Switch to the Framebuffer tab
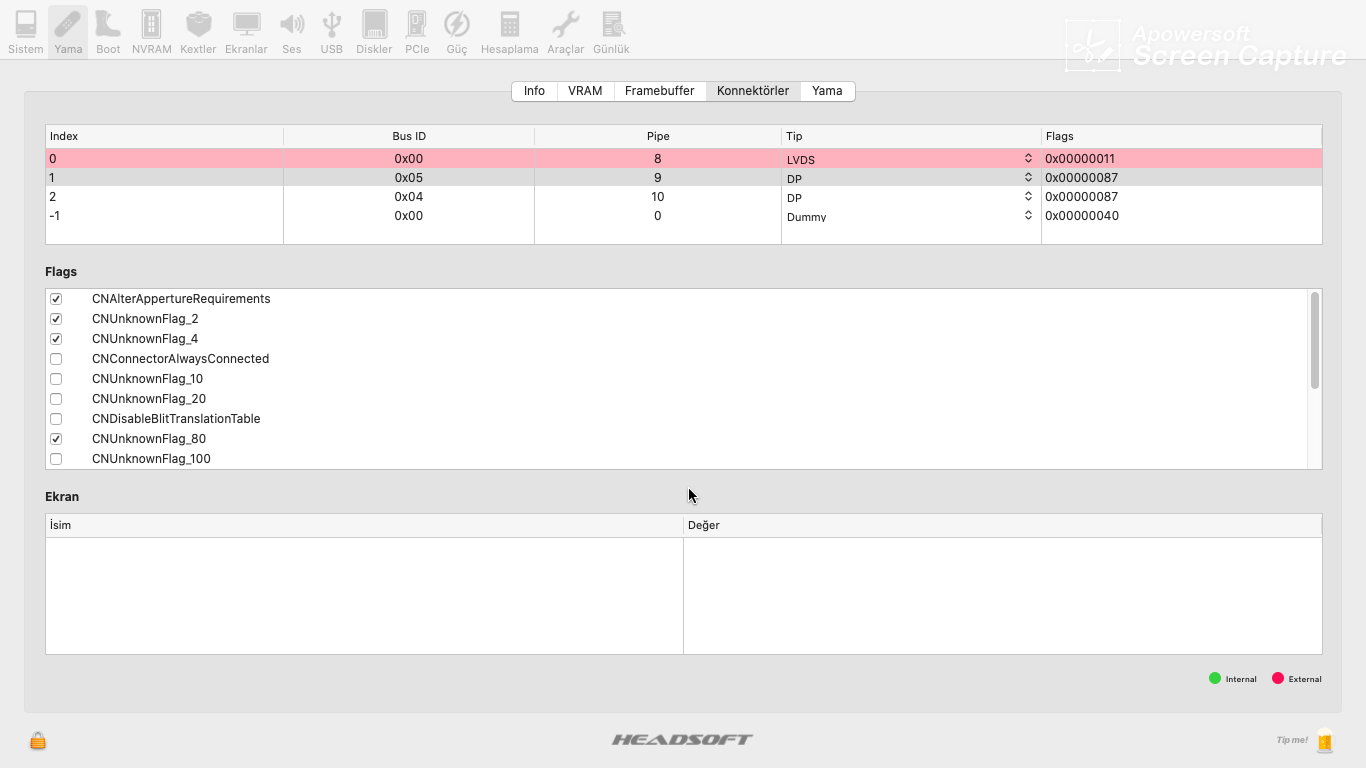 coord(660,90)
